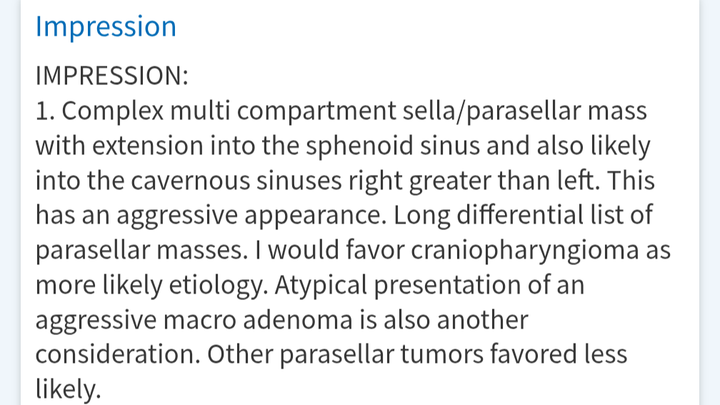The height and width of the screenshot is (405, 720).
Task: Open the blue Impression heading
Action: (106, 27)
